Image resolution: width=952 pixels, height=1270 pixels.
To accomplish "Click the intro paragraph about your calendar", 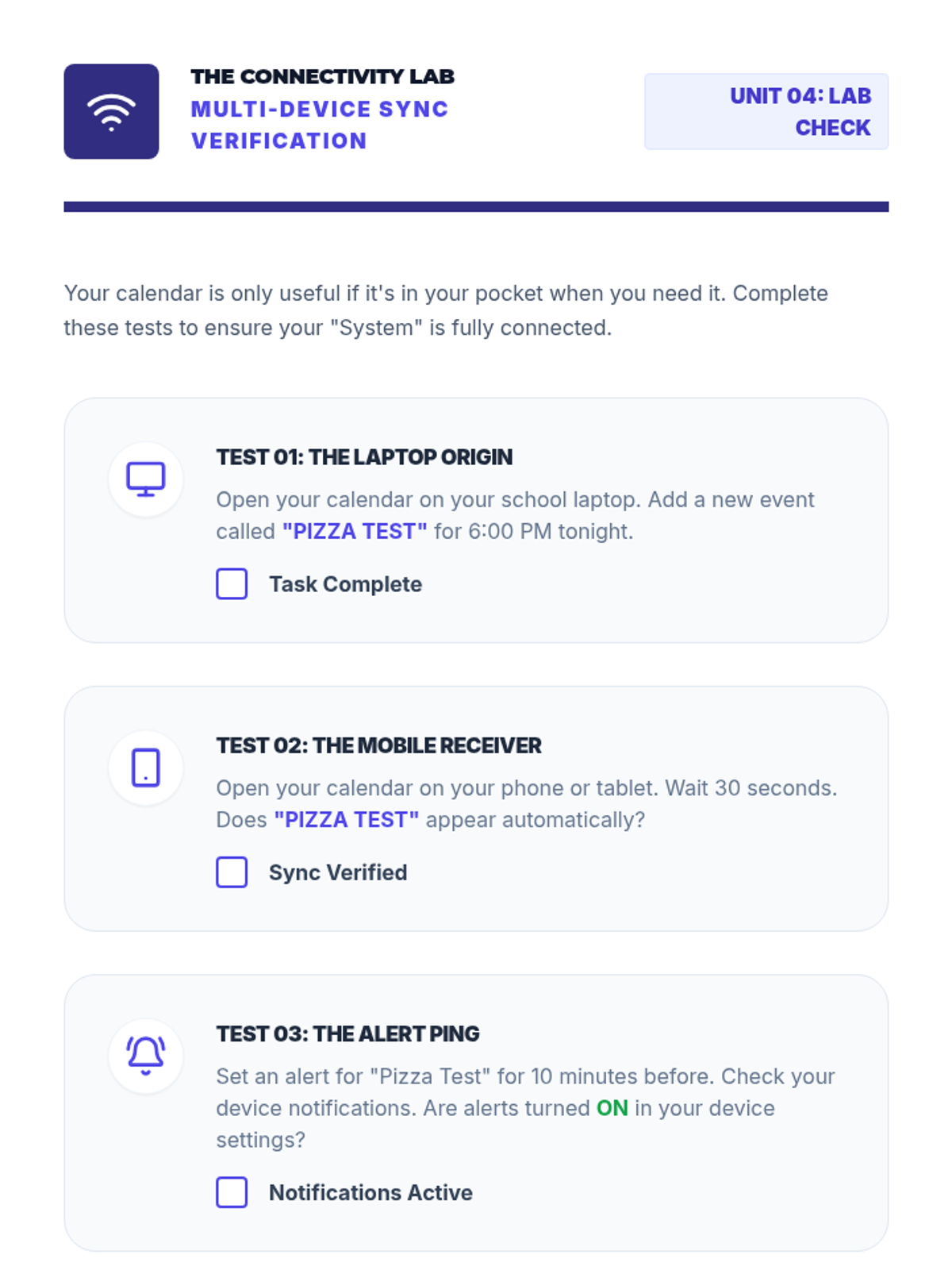I will 444,310.
